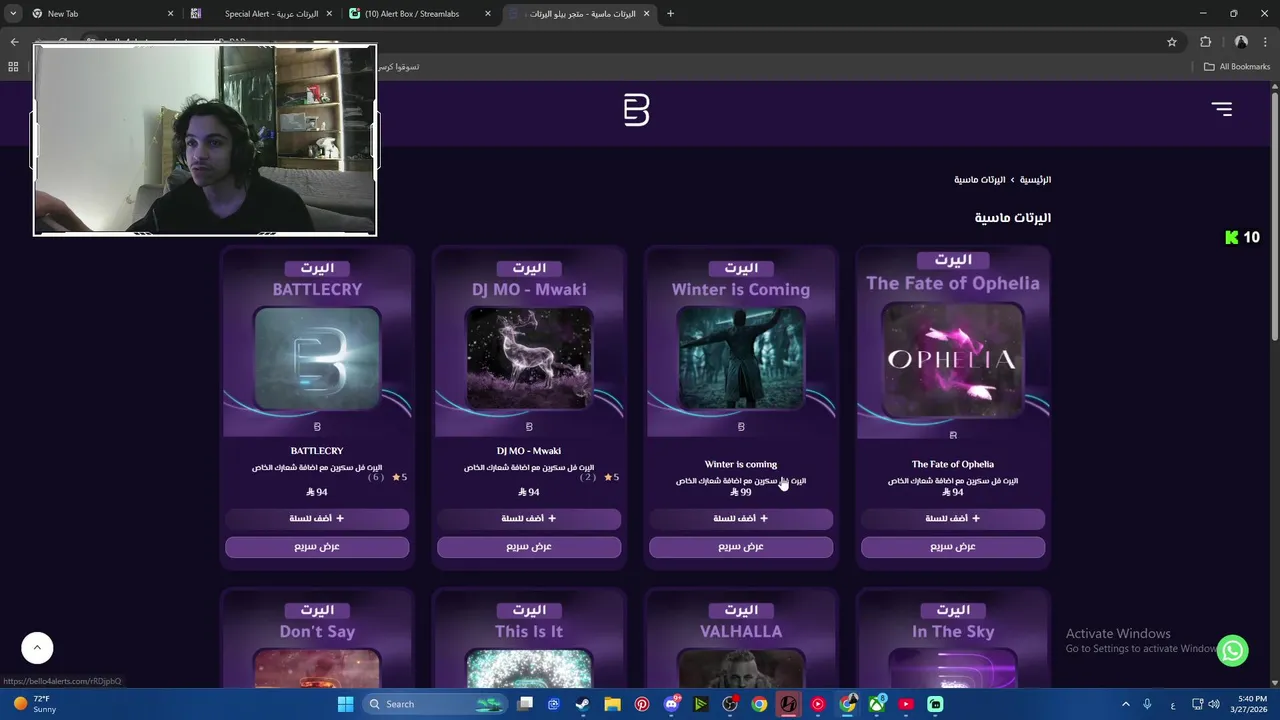This screenshot has width=1280, height=720.
Task: Click the DJ MO - Mwaki 5-star rating
Action: [x=611, y=477]
